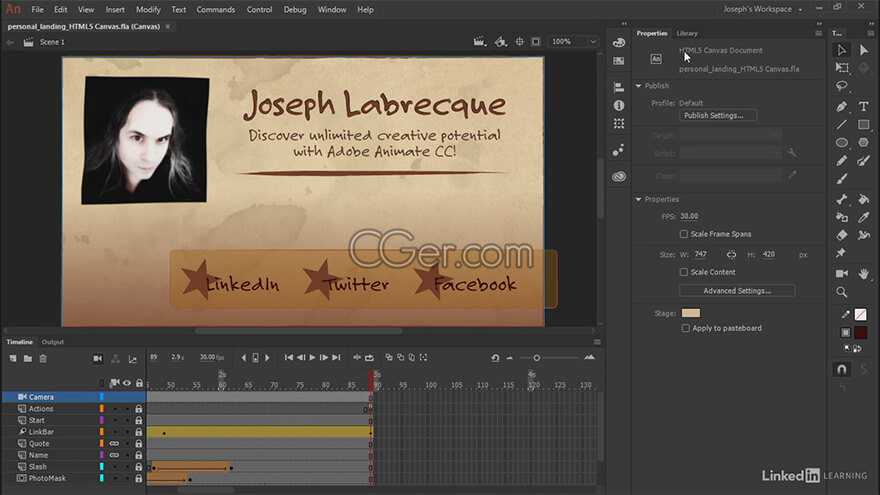Viewport: 880px width, 495px height.
Task: Unlock the Start layer
Action: [139, 420]
